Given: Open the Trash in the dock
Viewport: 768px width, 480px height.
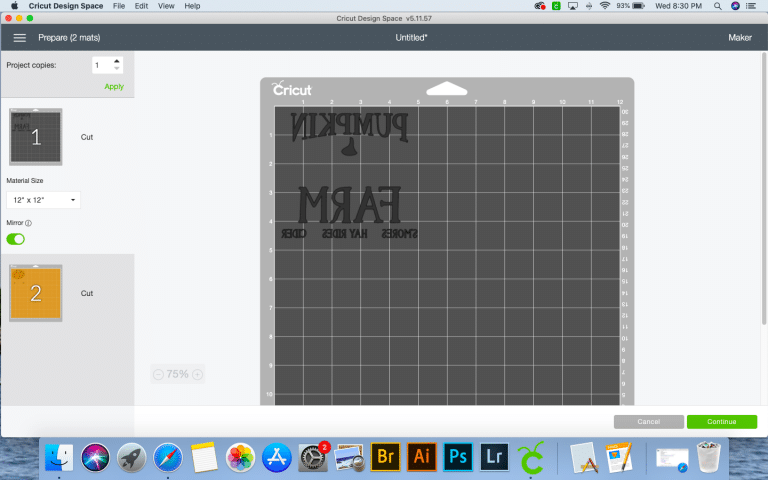Looking at the screenshot, I should tap(708, 456).
